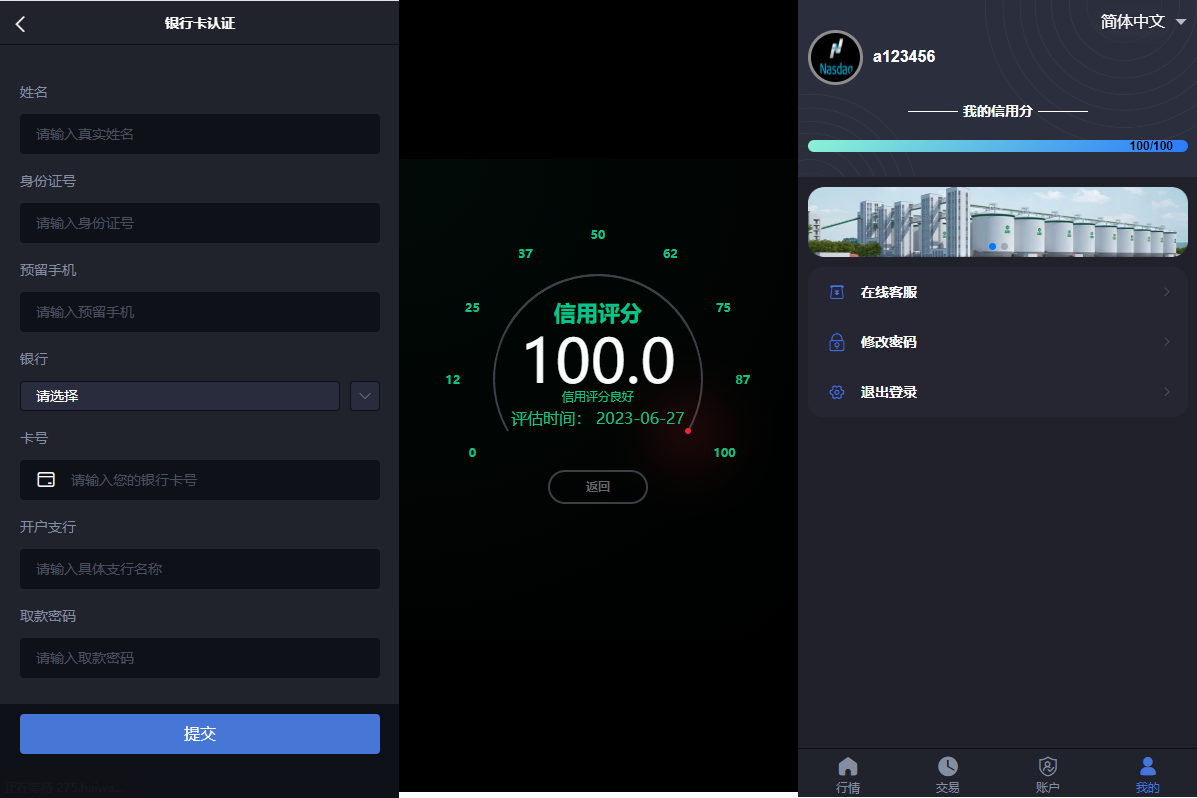Click the lock icon for change password (修改密码)
This screenshot has width=1197, height=798.
(837, 342)
